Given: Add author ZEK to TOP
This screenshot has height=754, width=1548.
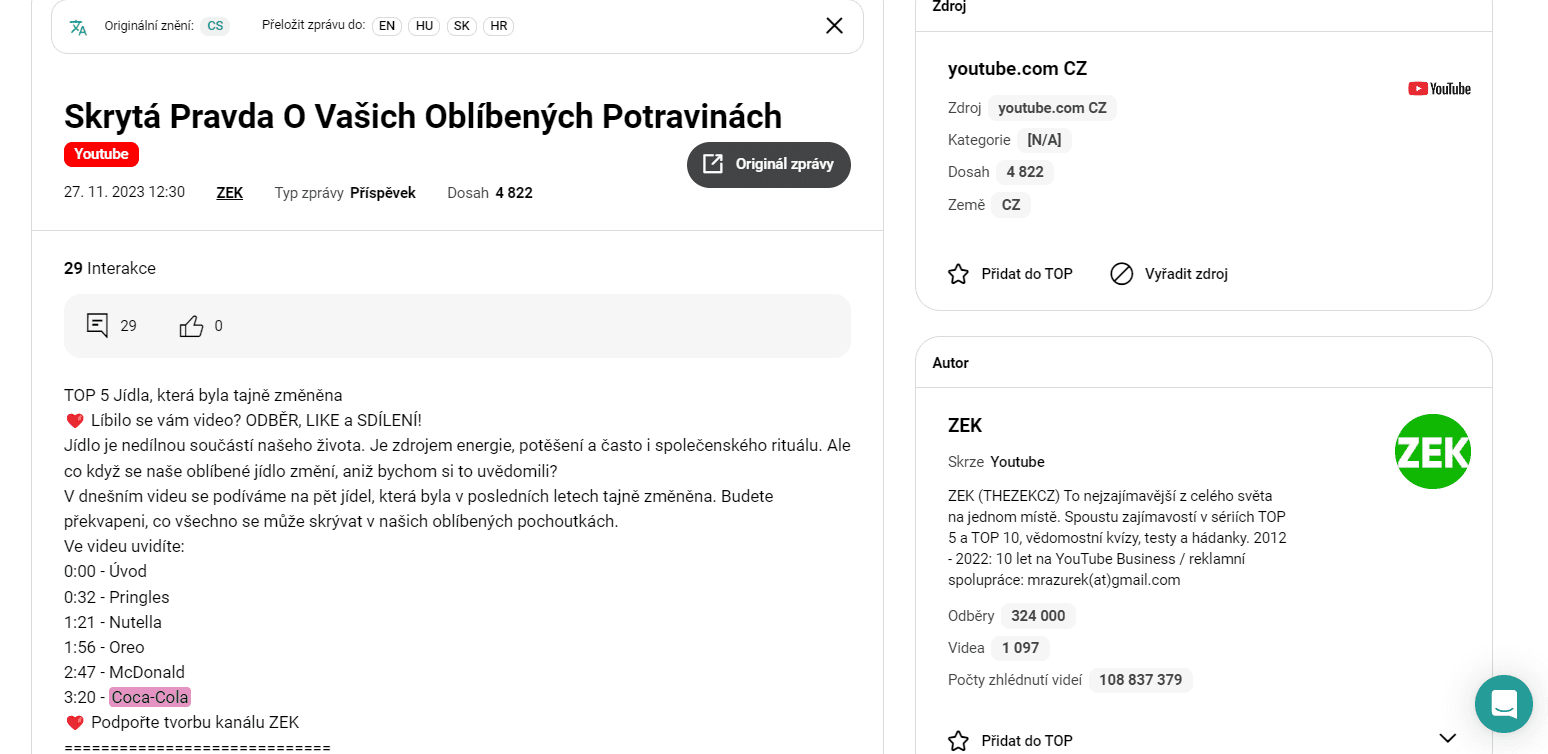Looking at the screenshot, I should [x=1010, y=741].
